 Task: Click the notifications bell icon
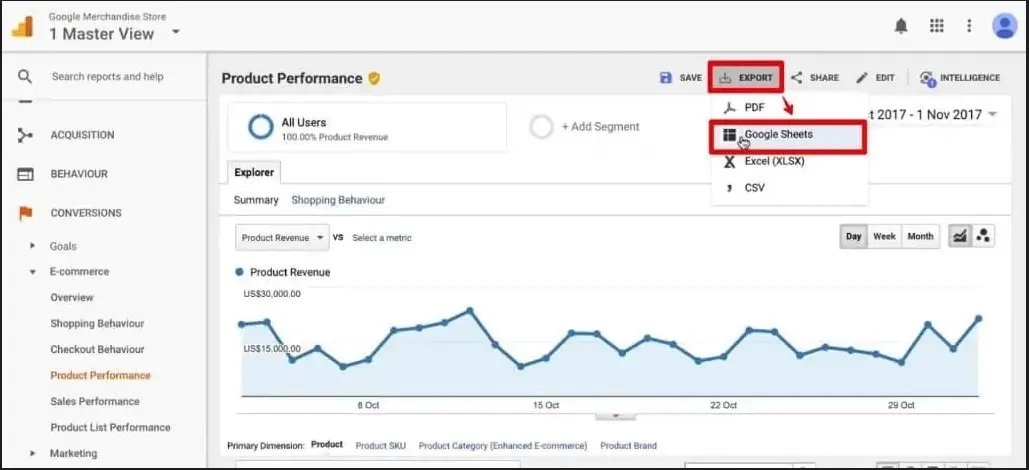901,26
